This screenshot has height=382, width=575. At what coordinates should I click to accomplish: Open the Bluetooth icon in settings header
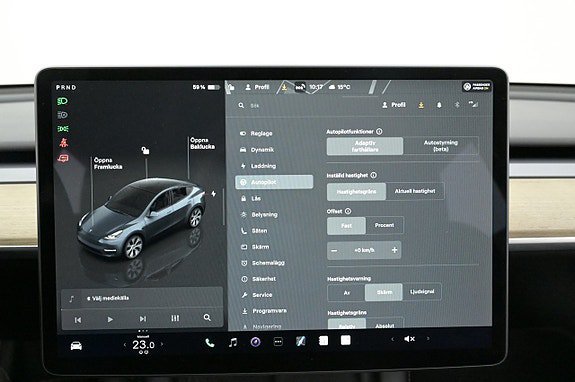click(457, 105)
